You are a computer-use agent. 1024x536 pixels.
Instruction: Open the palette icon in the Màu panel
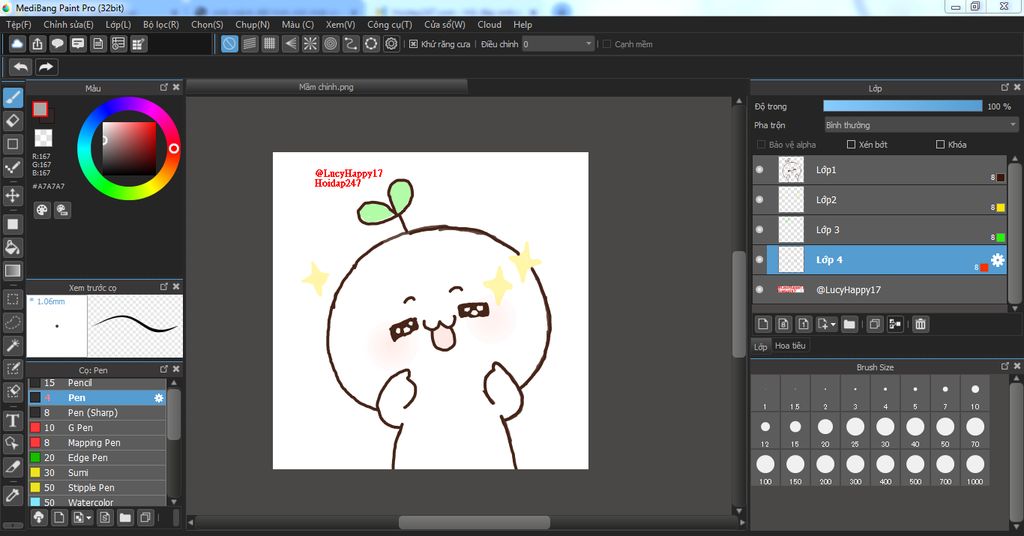click(42, 210)
